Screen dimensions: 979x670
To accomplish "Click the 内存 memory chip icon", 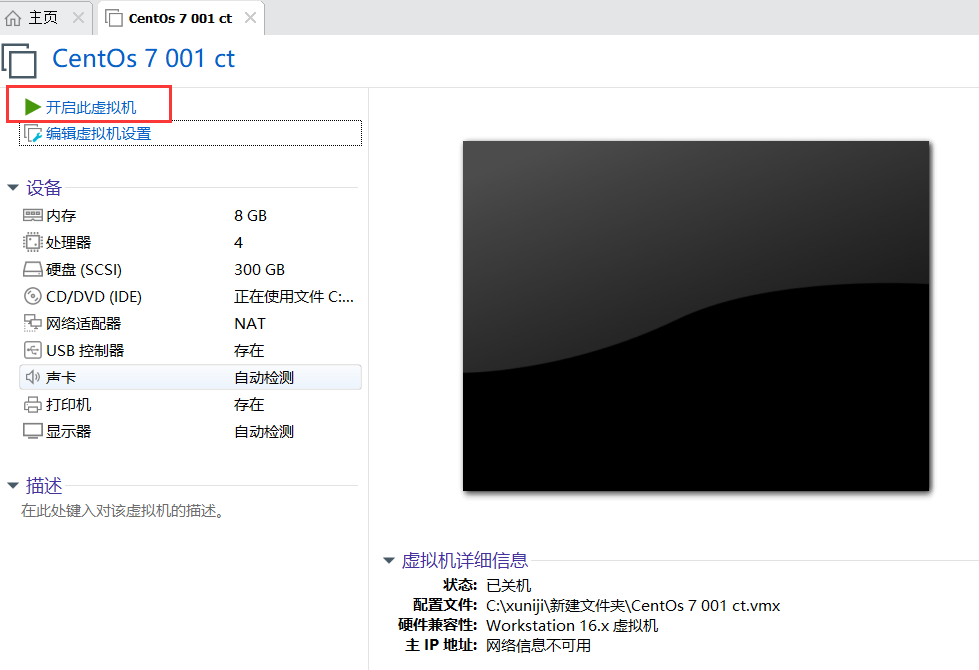I will click(32, 215).
